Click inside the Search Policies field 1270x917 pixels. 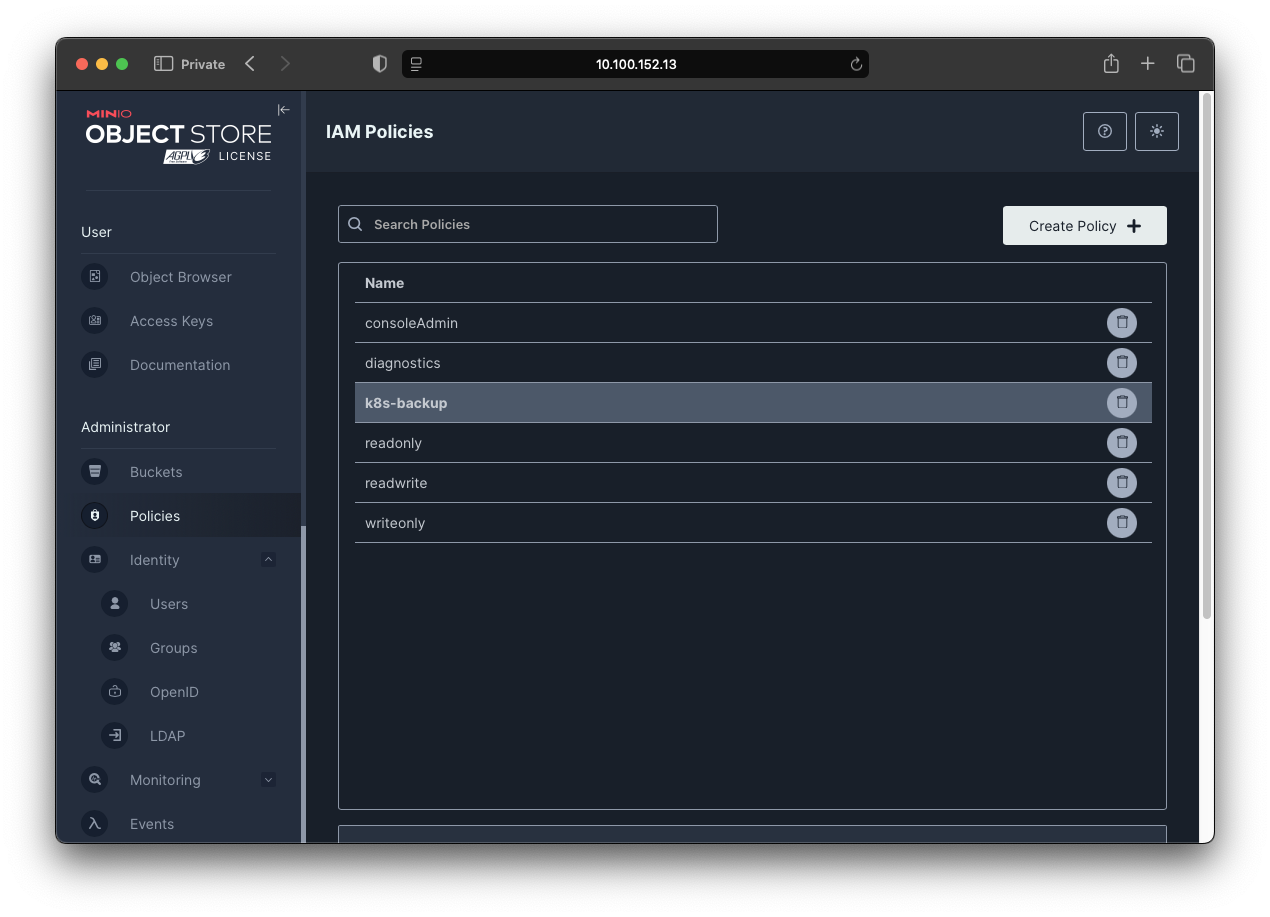coord(527,224)
